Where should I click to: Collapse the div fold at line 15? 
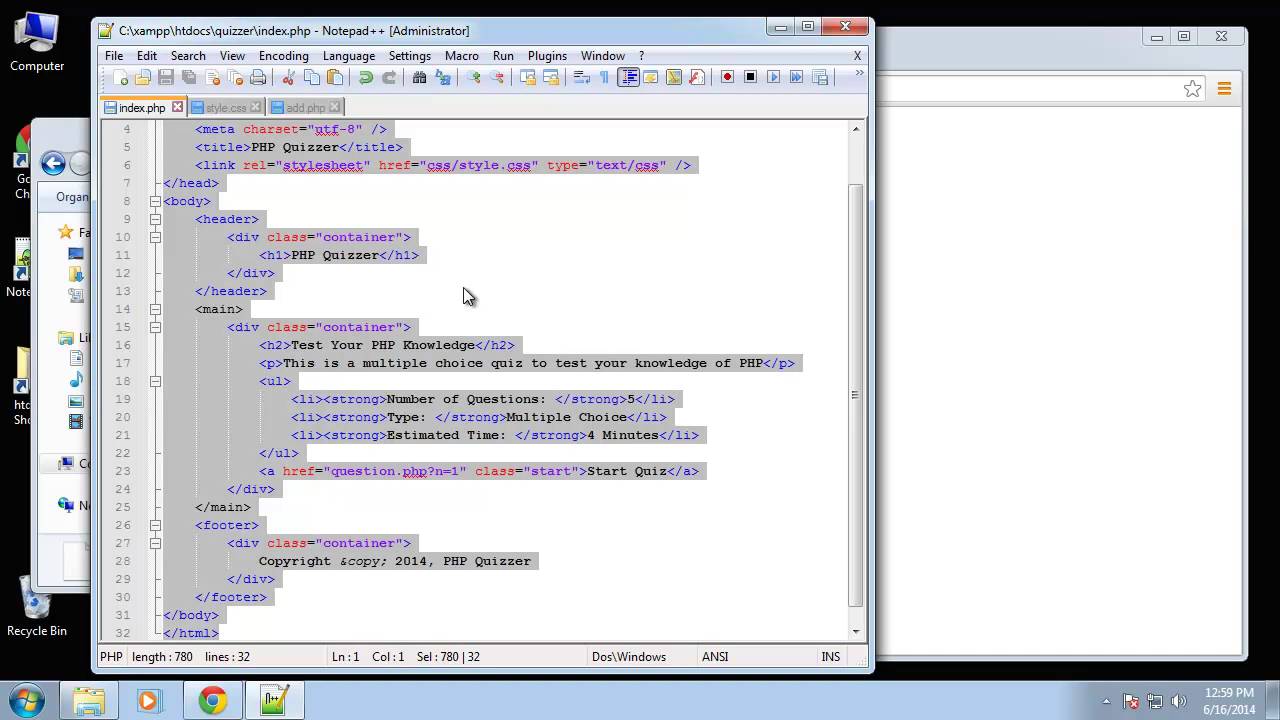(x=155, y=327)
